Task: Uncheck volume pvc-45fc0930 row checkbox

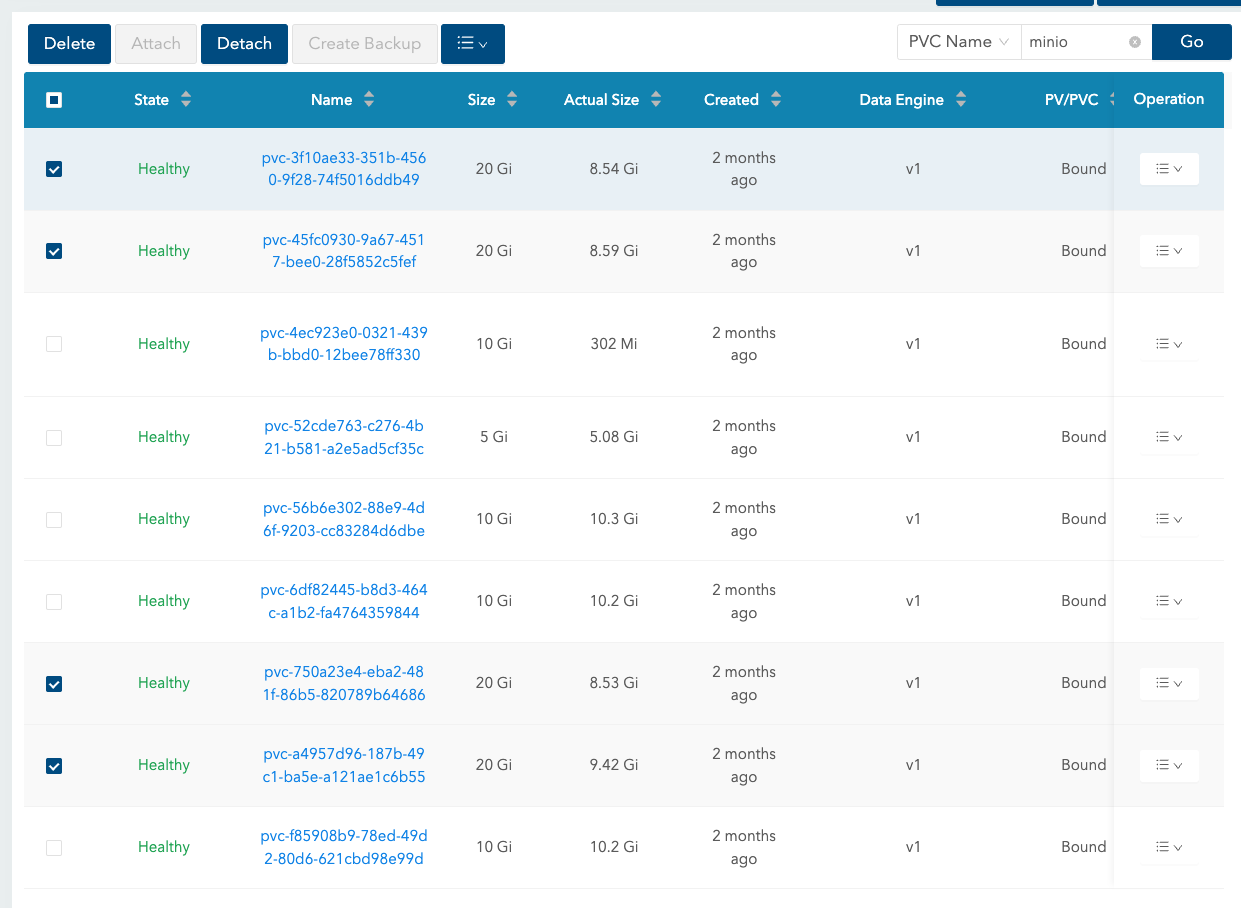Action: 54,251
